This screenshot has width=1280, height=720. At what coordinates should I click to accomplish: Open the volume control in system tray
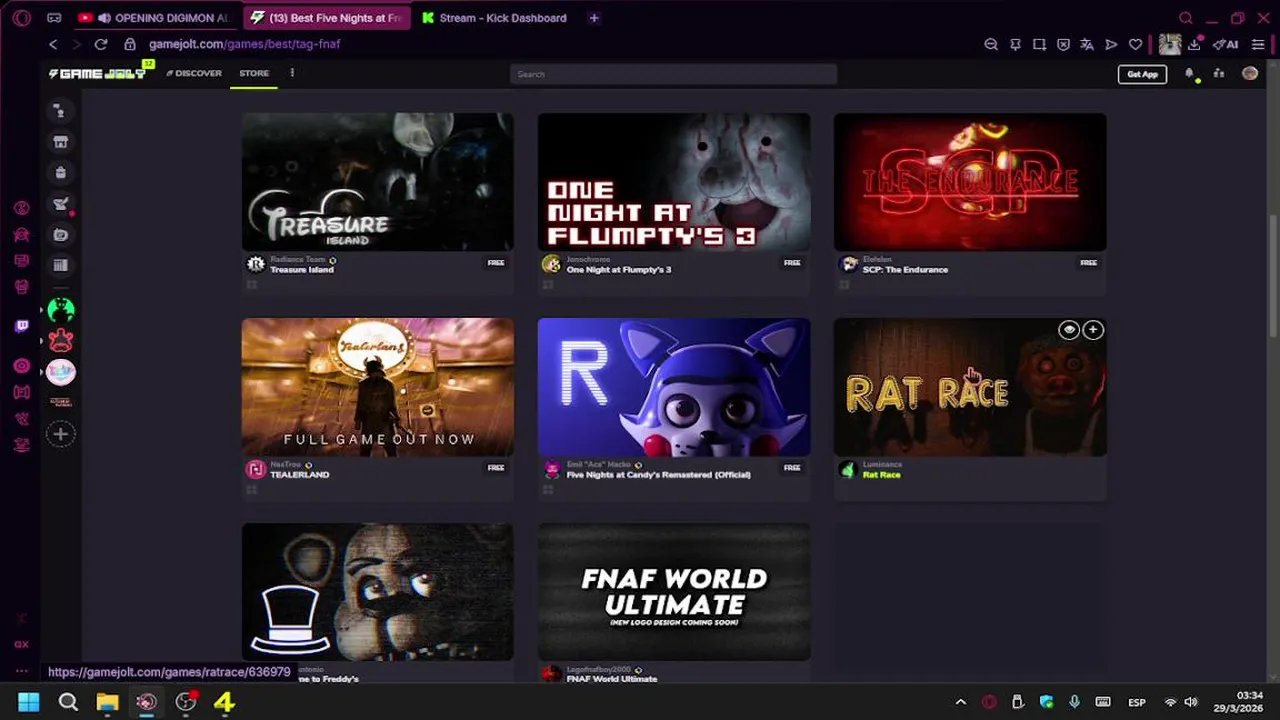(1191, 702)
